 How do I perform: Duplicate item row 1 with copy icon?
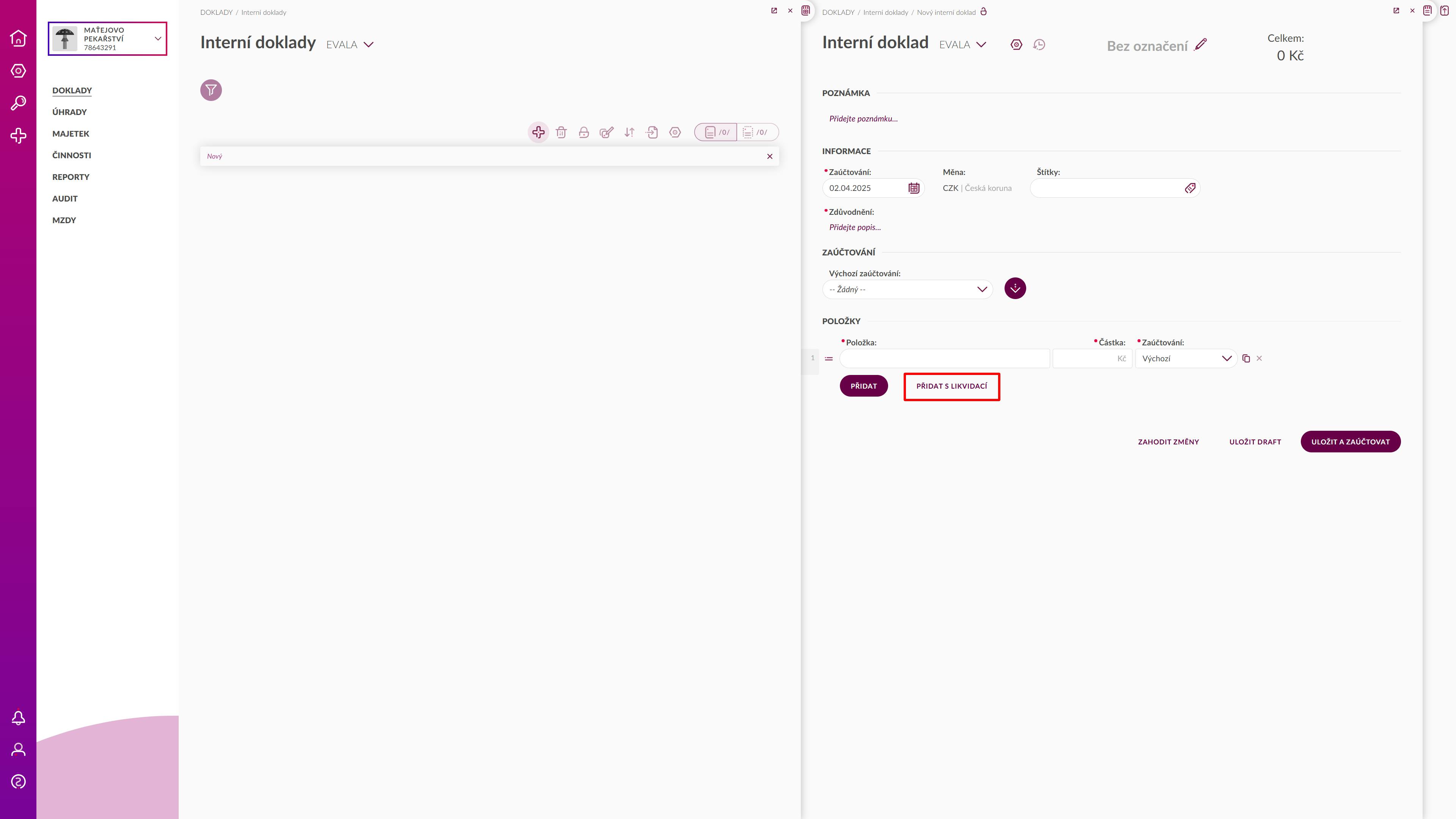(x=1246, y=359)
